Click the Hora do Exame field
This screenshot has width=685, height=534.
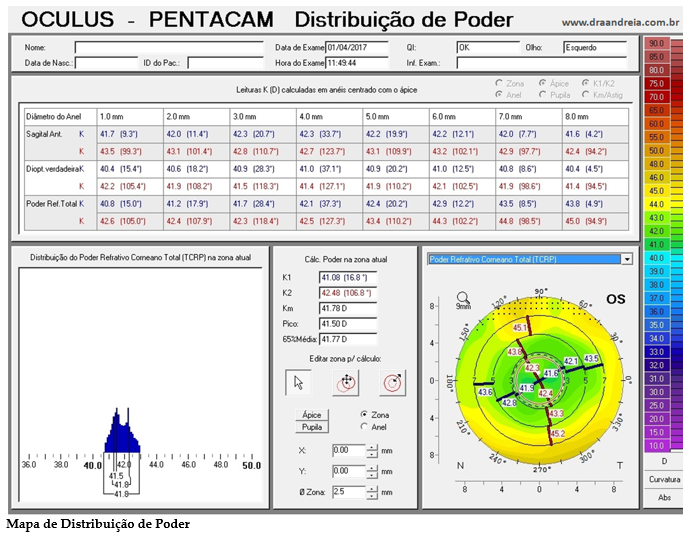click(357, 63)
